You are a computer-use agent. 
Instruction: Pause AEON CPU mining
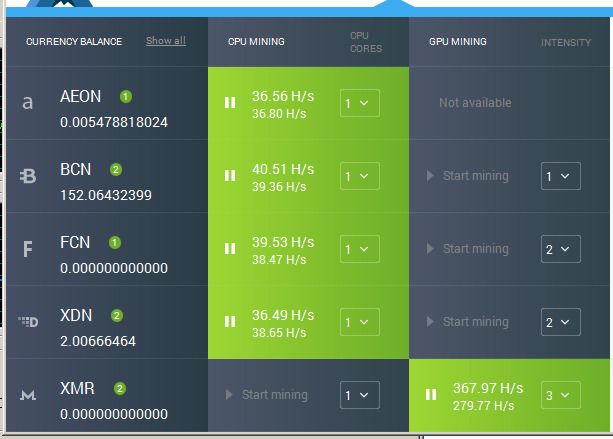click(x=230, y=103)
